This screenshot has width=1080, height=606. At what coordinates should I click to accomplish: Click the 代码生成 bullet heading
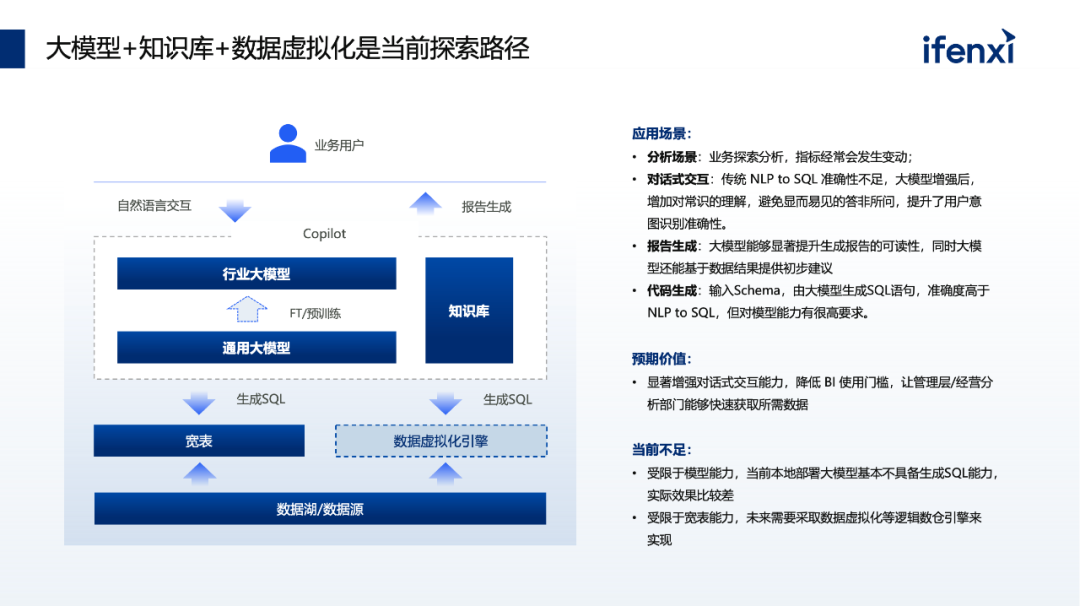(x=672, y=290)
